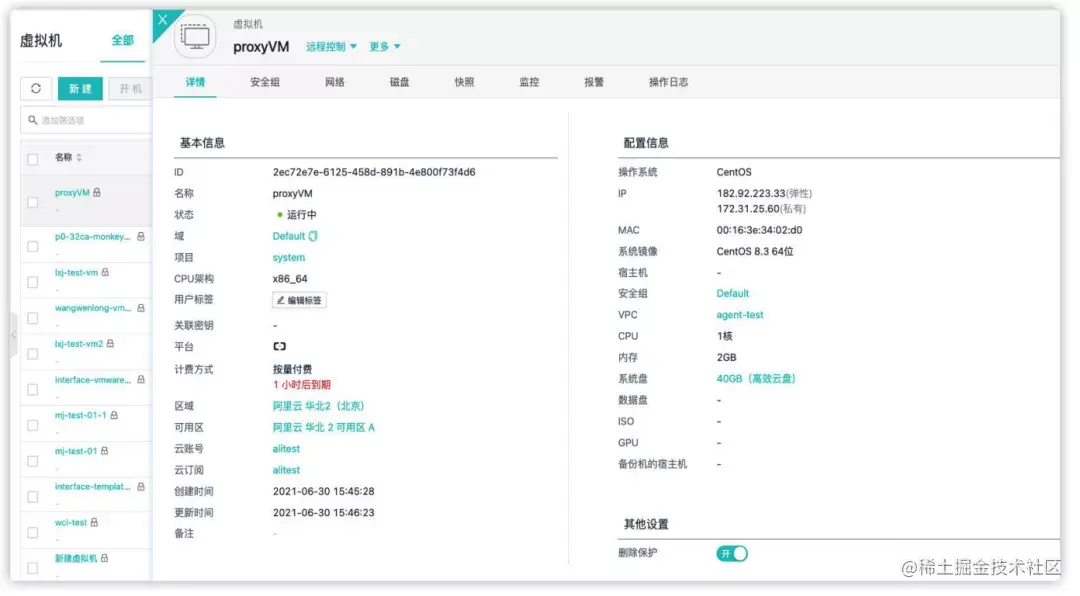Open the 监控 tab

coord(529,84)
